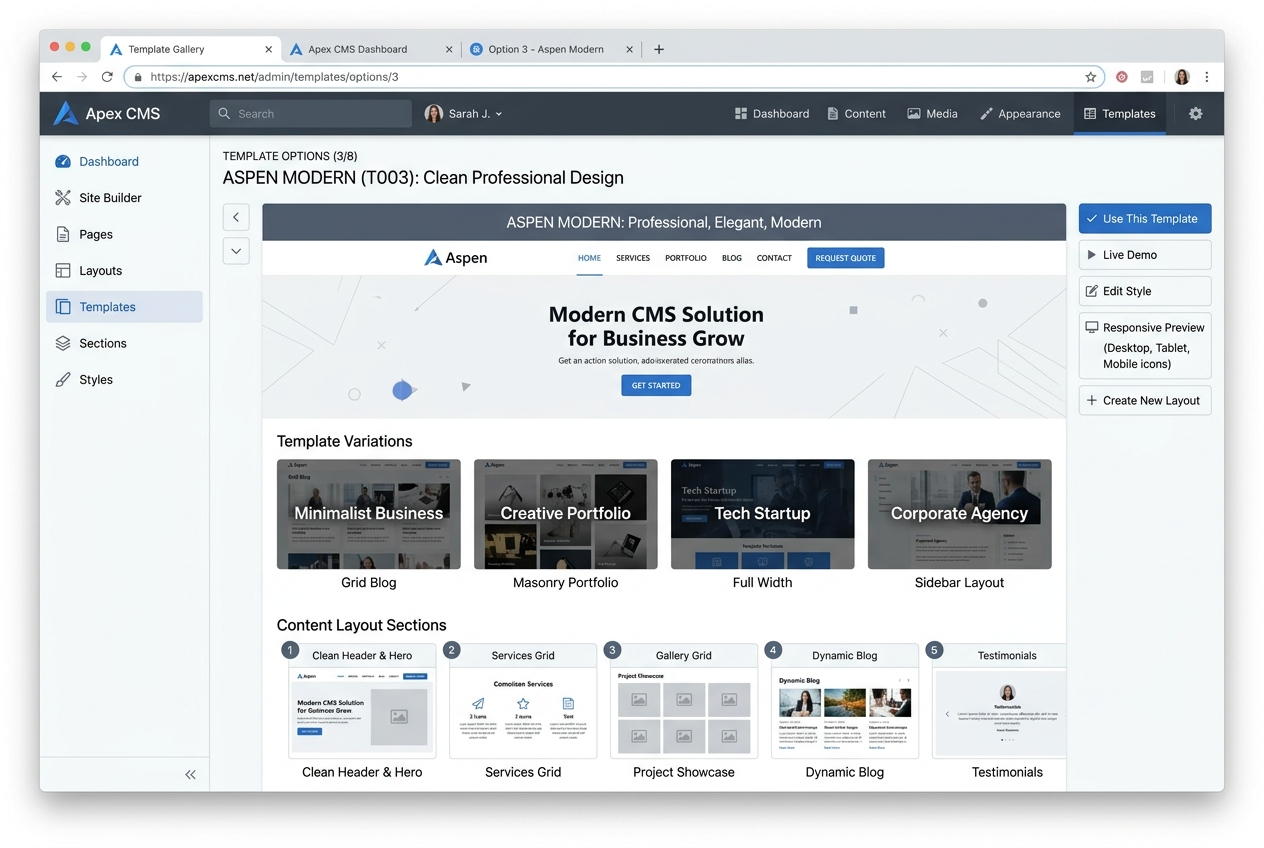The image size is (1264, 848).
Task: Click the Apex CMS logo icon
Action: coord(66,113)
